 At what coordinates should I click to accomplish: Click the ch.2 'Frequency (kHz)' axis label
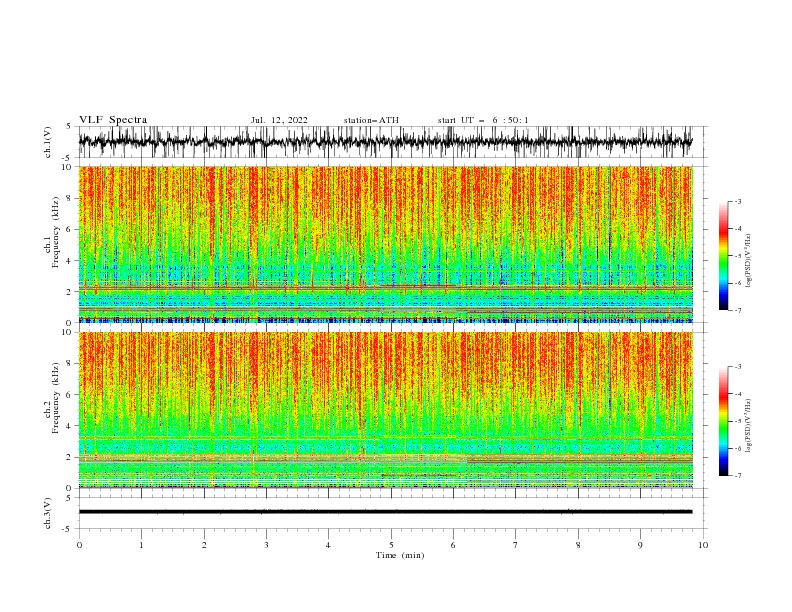55,398
